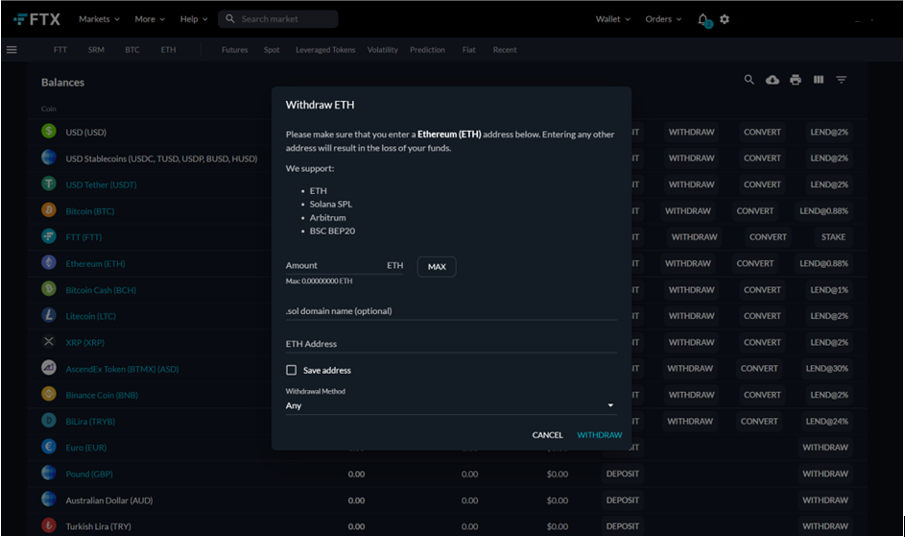Expand the Wallet menu

[x=613, y=19]
